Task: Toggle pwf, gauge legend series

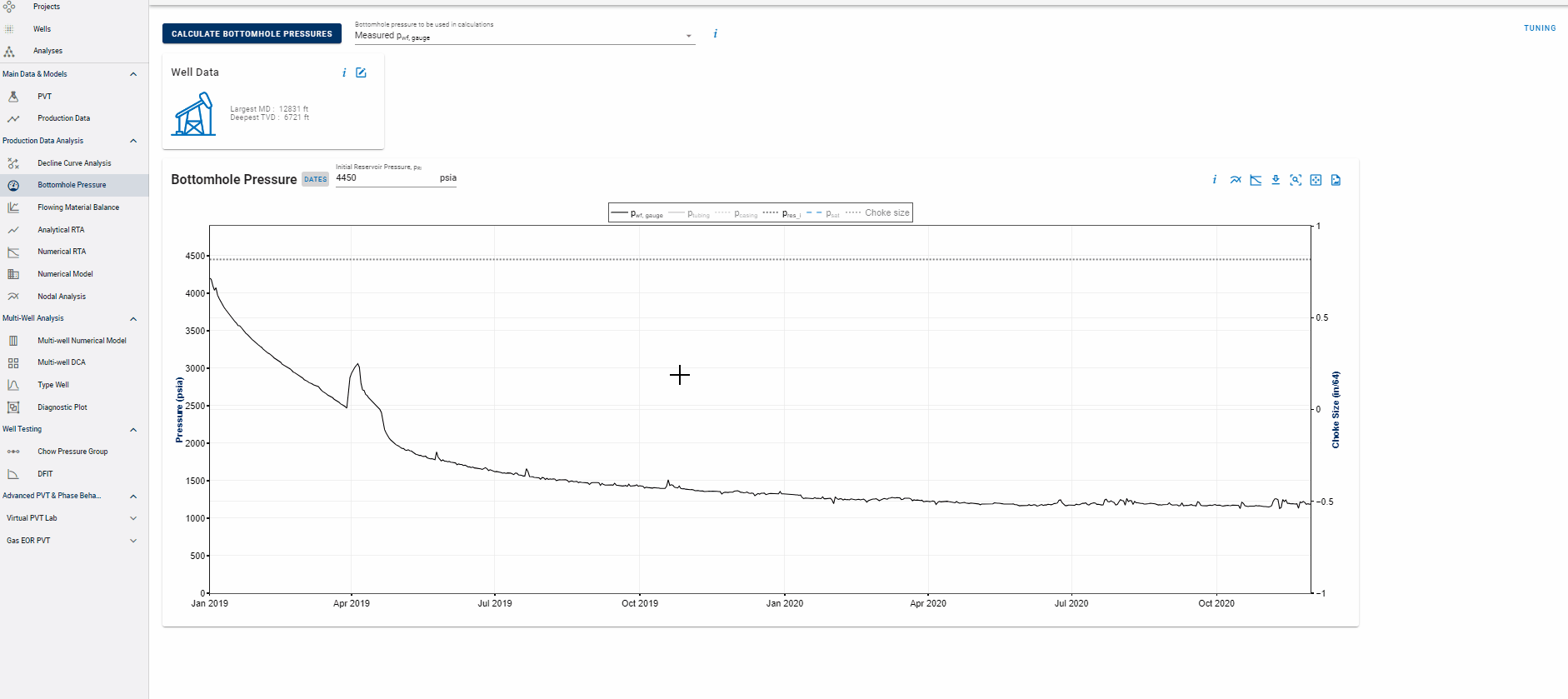Action: tap(637, 213)
